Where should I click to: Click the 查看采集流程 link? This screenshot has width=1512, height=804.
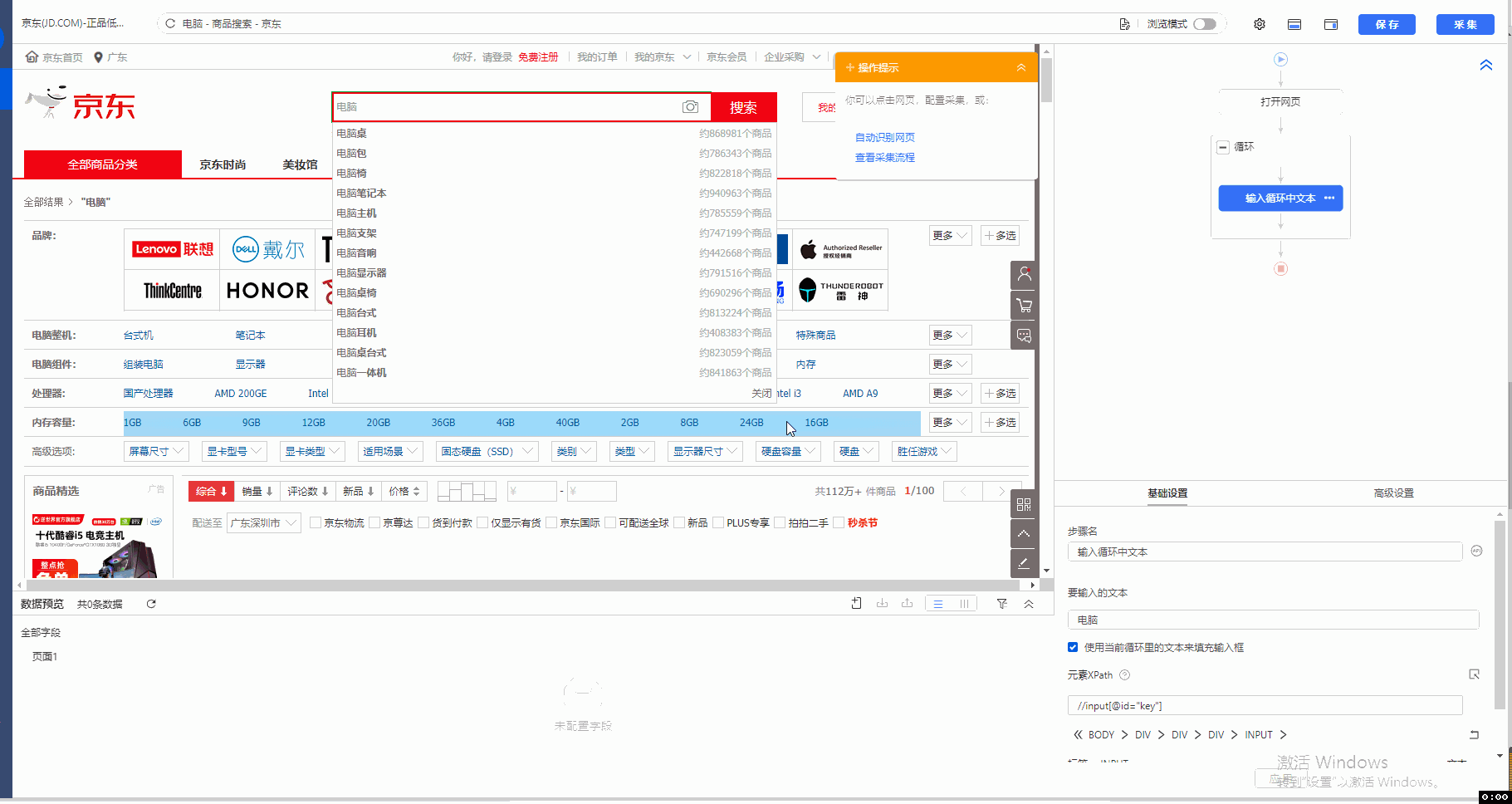885,157
